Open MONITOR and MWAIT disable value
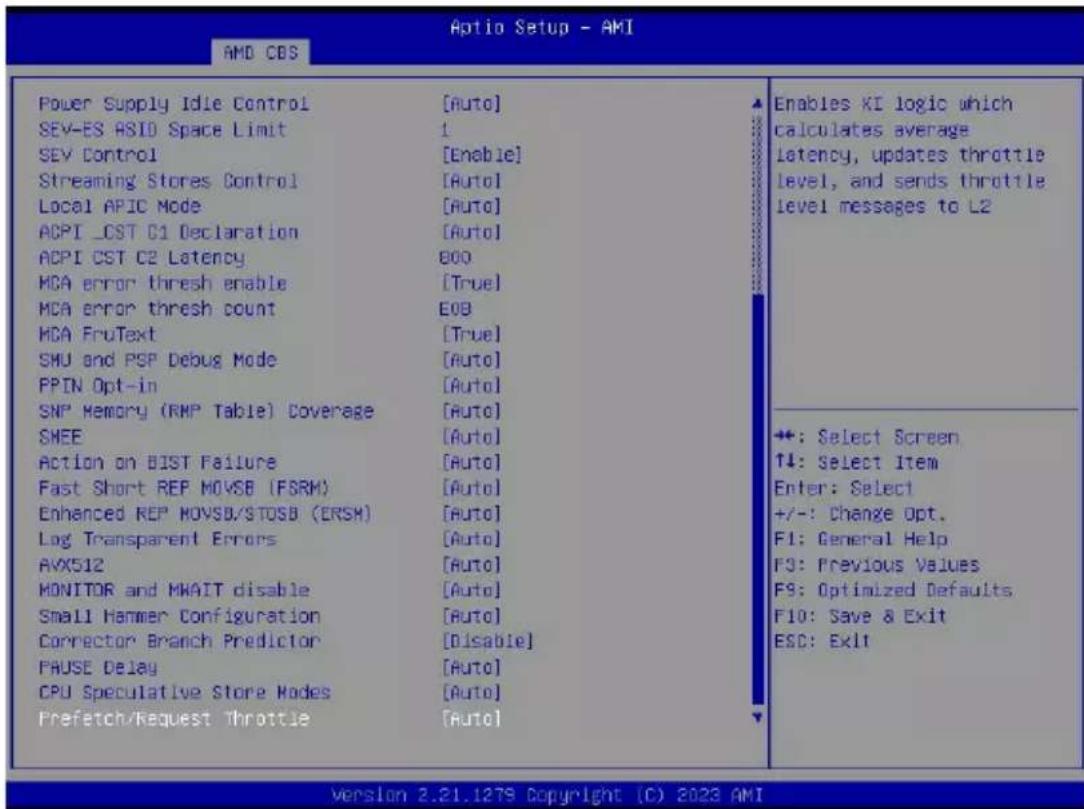1084x809 pixels. 471,590
